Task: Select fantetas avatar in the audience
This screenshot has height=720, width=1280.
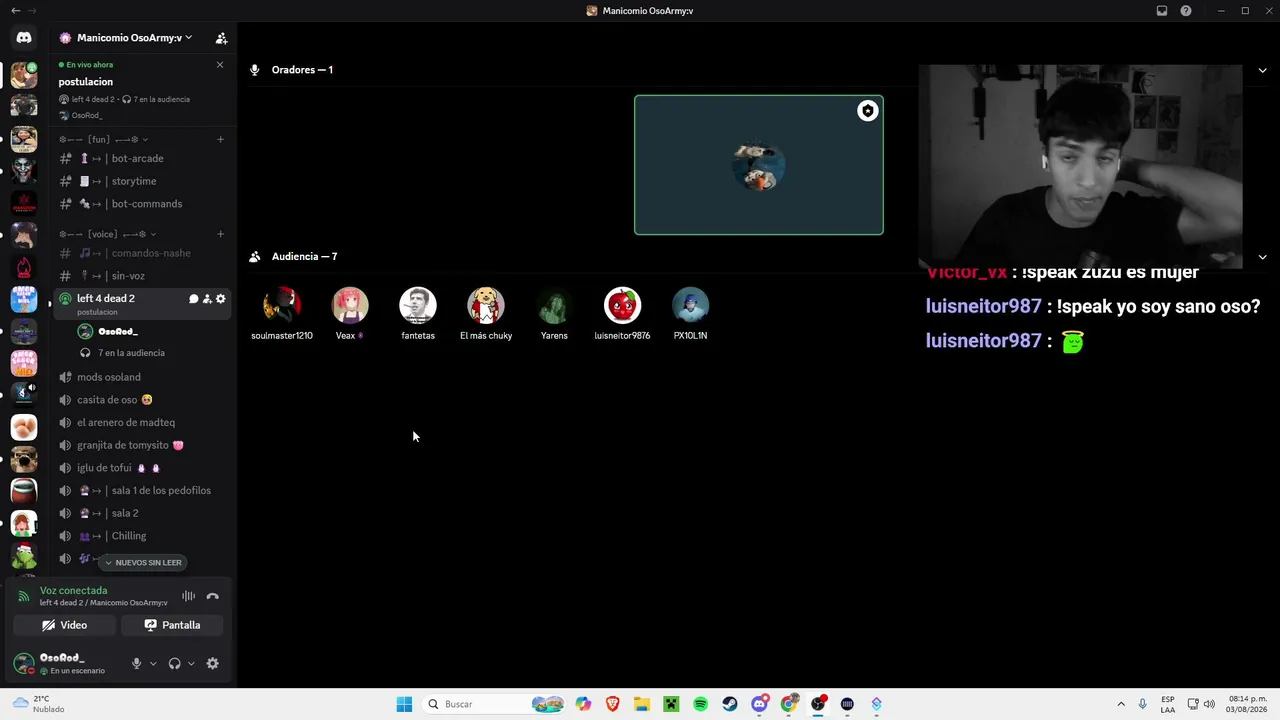Action: (x=418, y=306)
